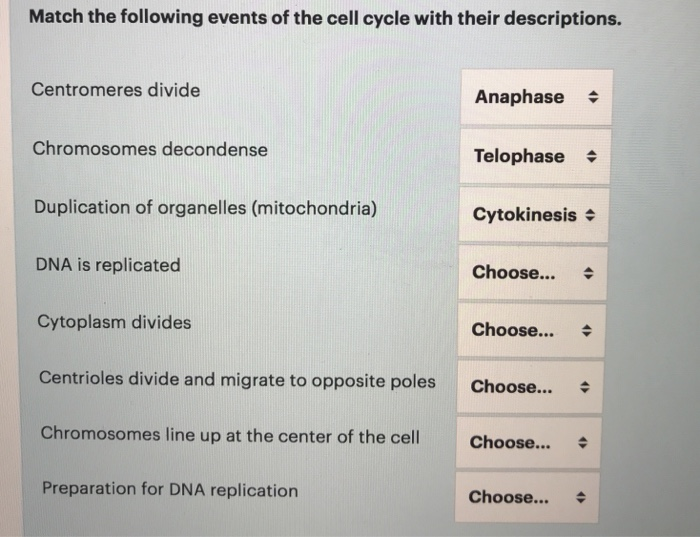Choose an answer for DNA is replicated
700x537 pixels.
pos(532,273)
